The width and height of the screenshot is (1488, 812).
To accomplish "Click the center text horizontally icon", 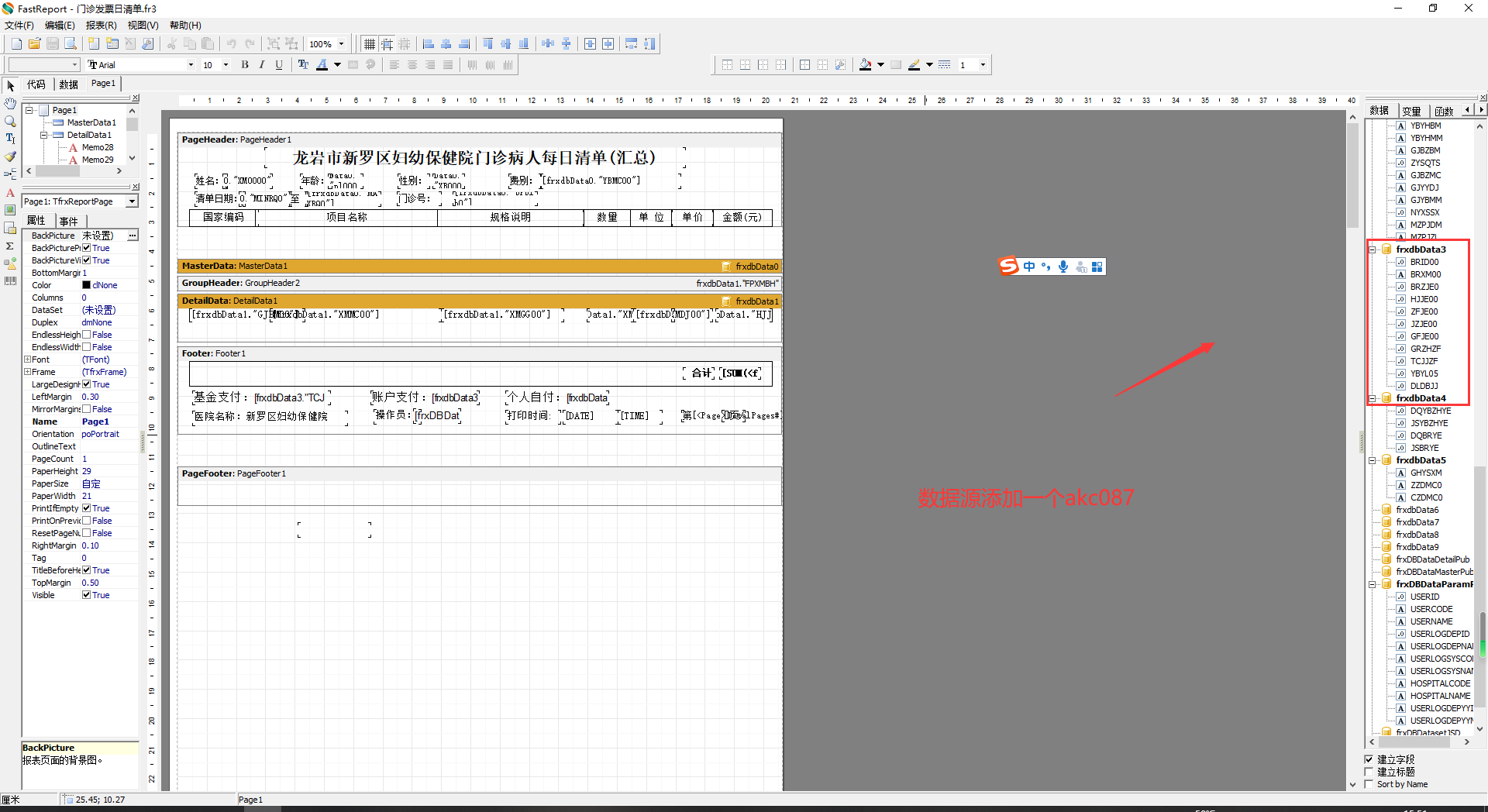I will (x=412, y=65).
